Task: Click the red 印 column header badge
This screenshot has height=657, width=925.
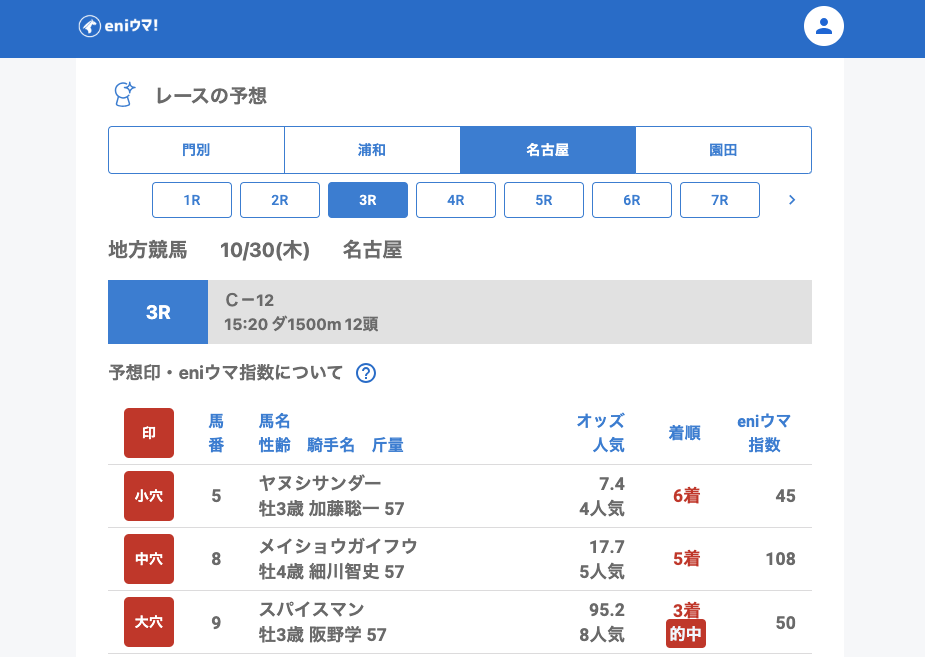Action: 149,433
